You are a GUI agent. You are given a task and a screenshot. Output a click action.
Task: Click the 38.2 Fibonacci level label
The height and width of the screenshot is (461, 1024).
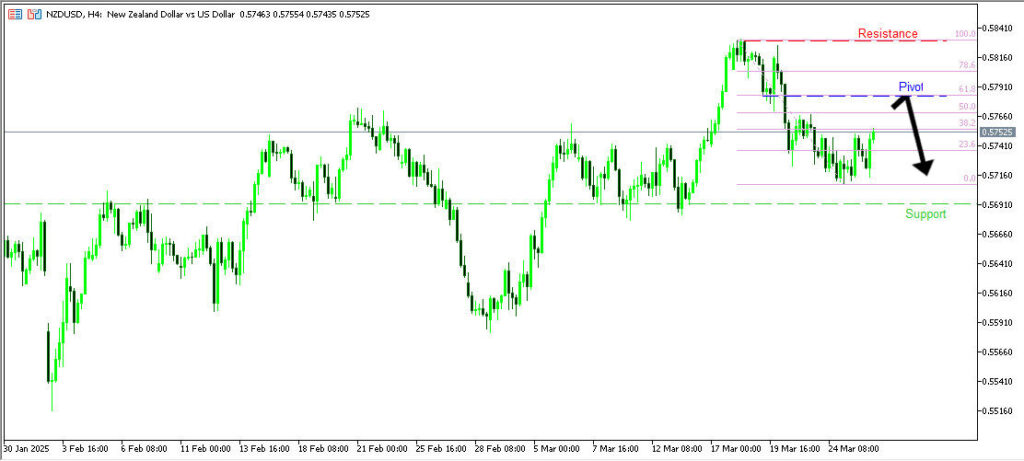click(966, 123)
